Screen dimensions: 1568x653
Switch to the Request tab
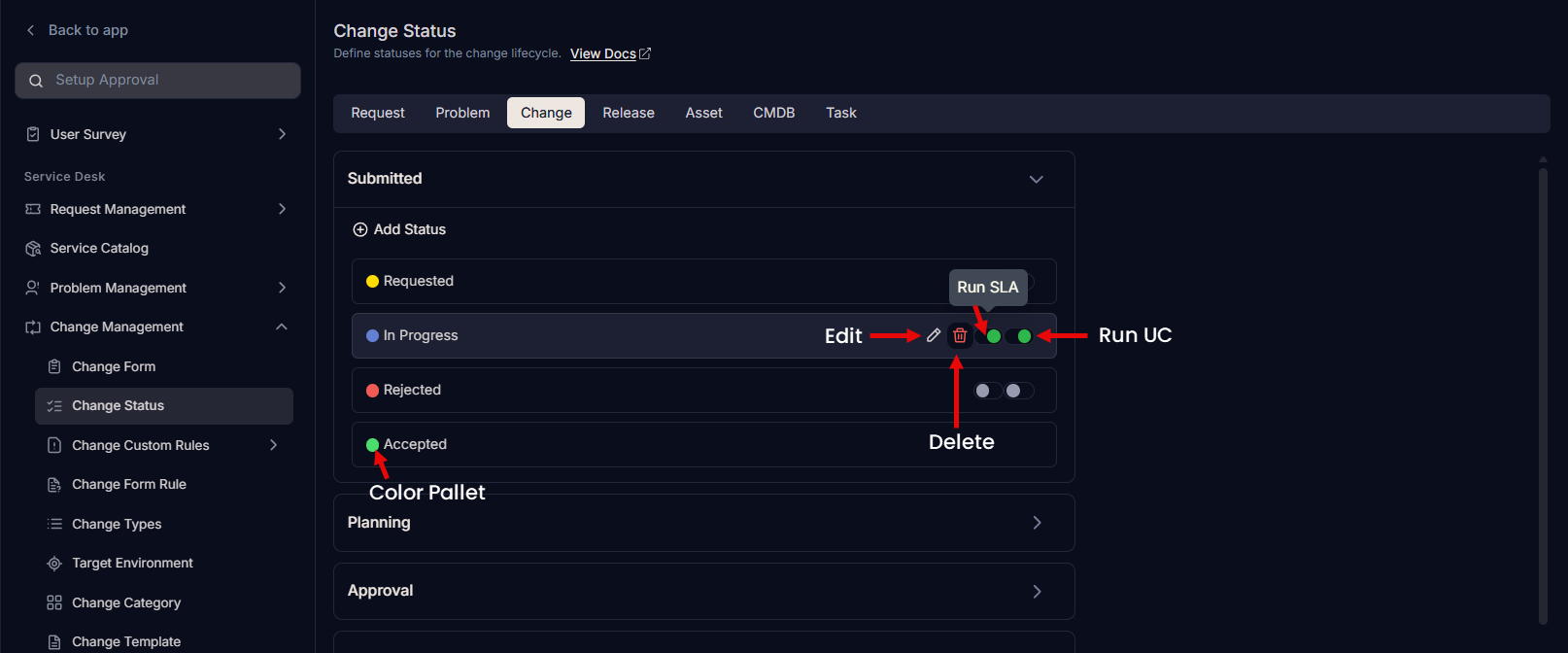coord(378,113)
